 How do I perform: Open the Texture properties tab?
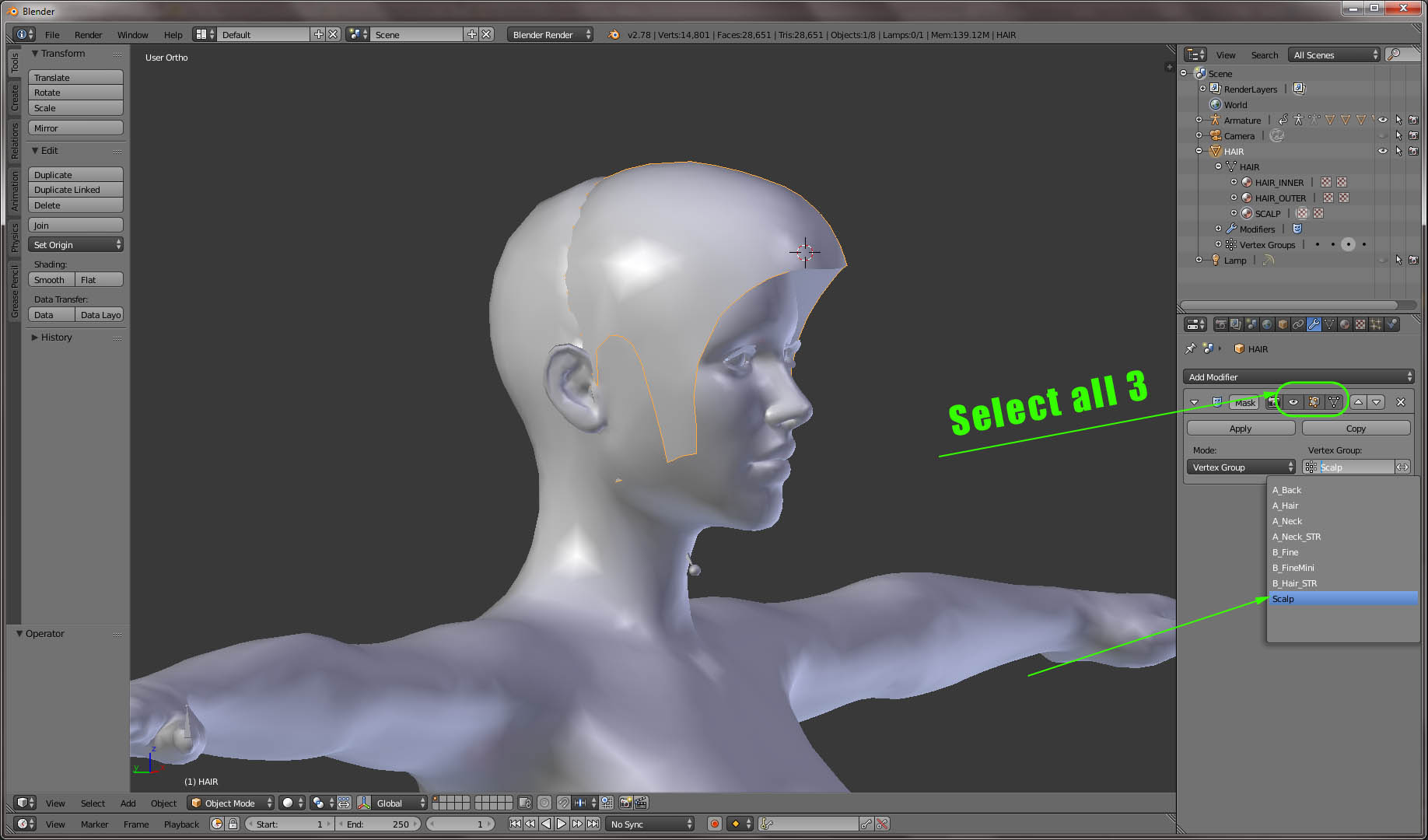[1360, 324]
